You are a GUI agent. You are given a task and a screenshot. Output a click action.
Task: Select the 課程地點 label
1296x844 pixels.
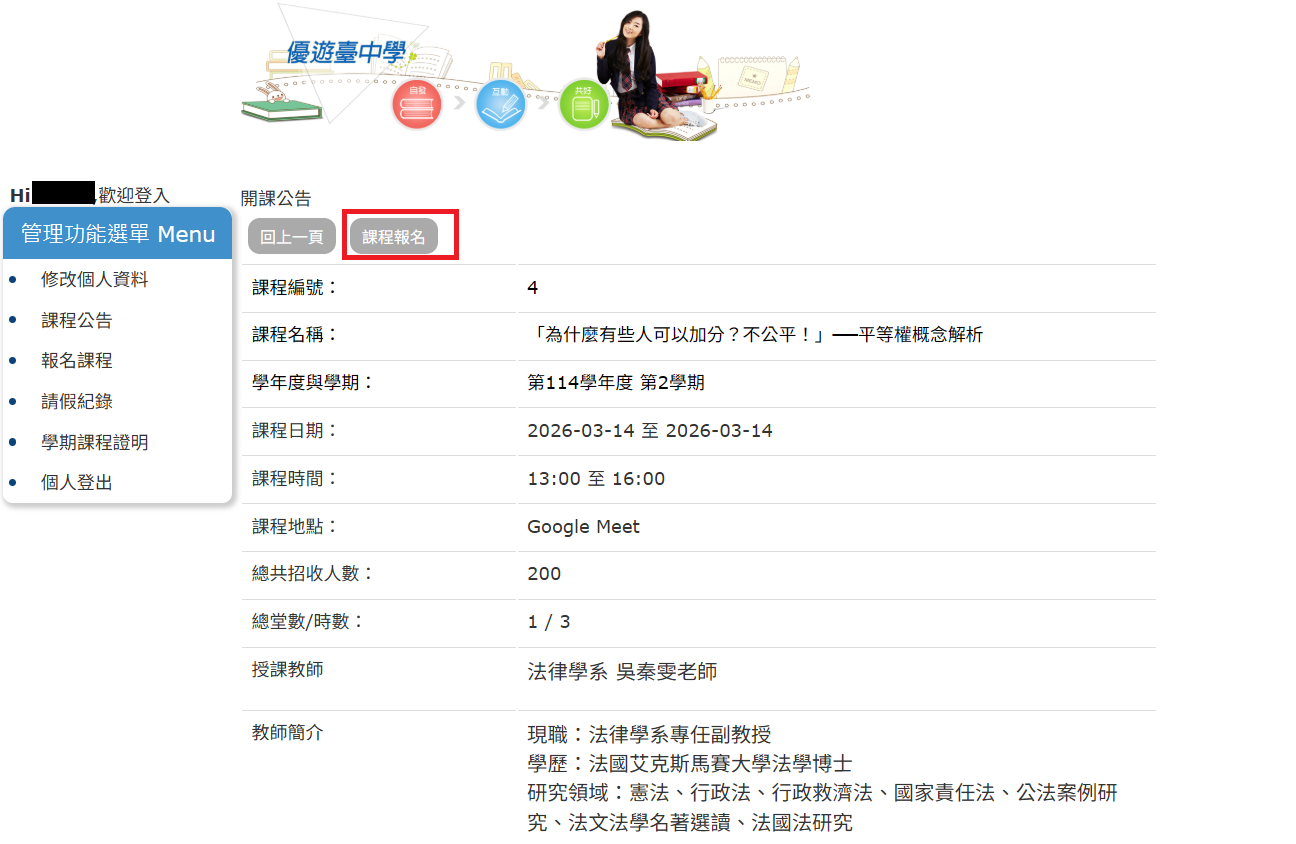(x=296, y=527)
